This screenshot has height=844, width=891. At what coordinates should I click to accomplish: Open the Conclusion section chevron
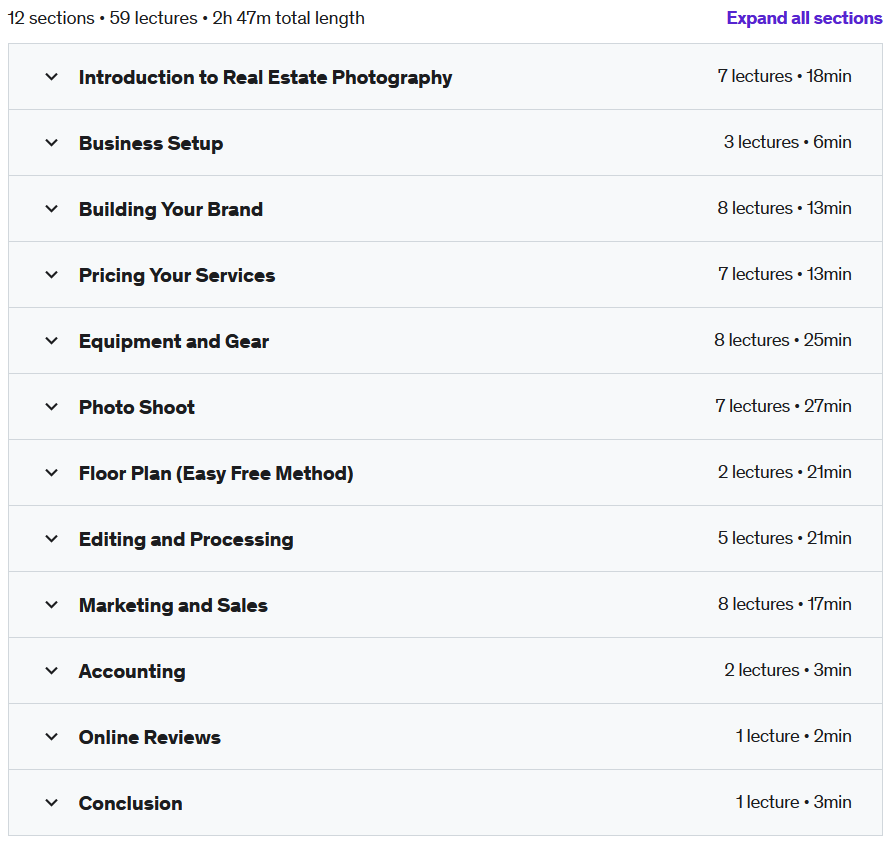tap(52, 803)
